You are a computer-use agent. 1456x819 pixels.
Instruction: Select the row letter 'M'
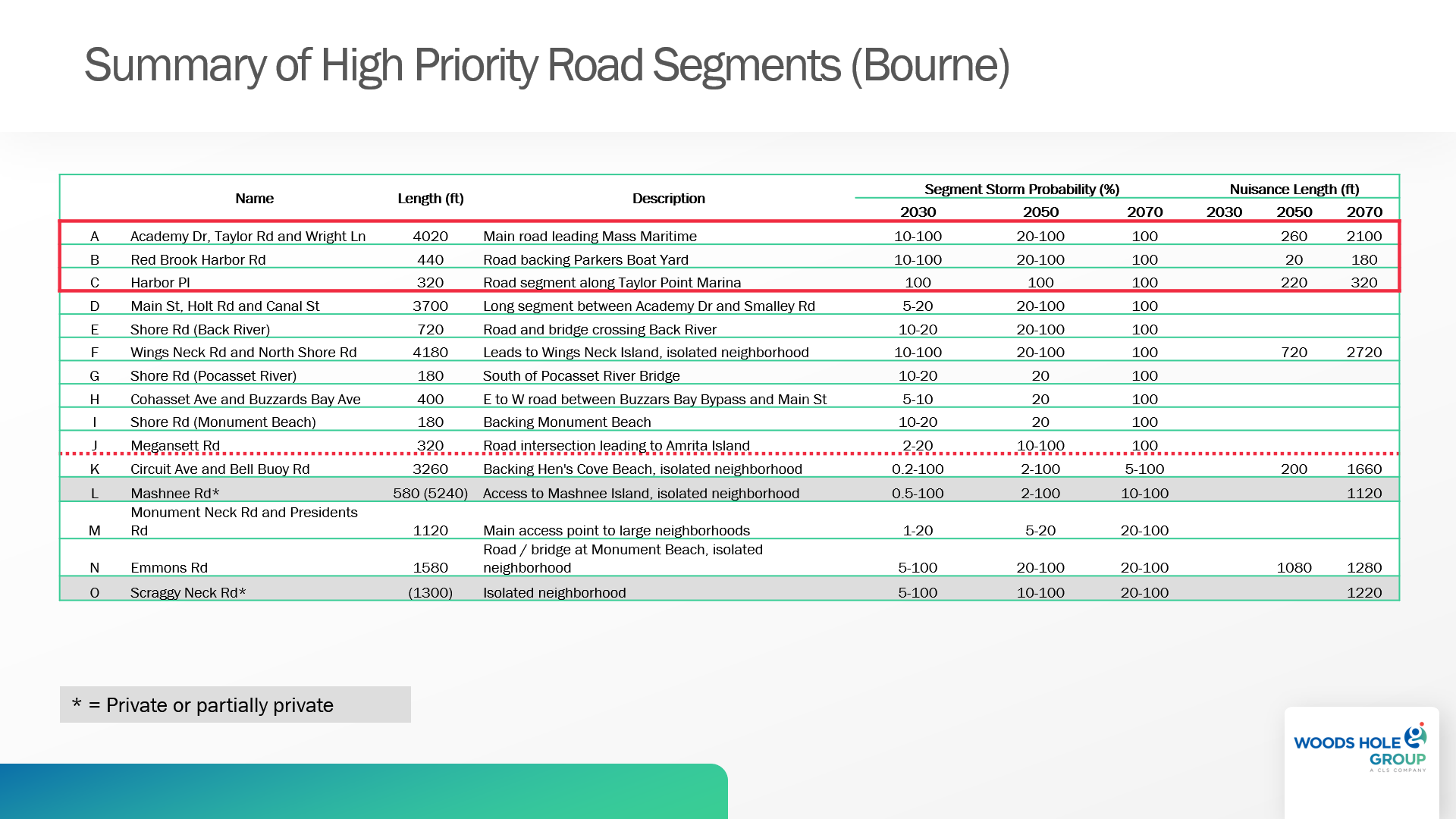[x=95, y=531]
